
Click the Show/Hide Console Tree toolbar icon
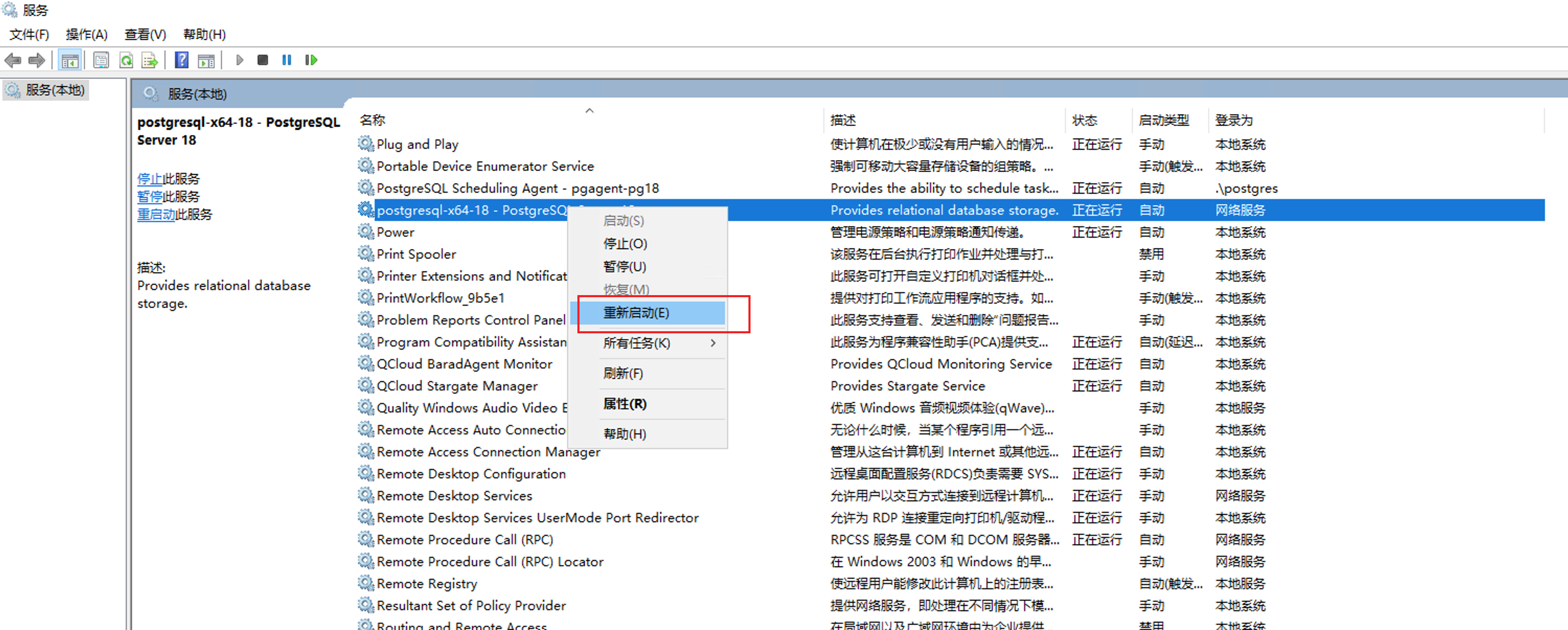pyautogui.click(x=70, y=60)
